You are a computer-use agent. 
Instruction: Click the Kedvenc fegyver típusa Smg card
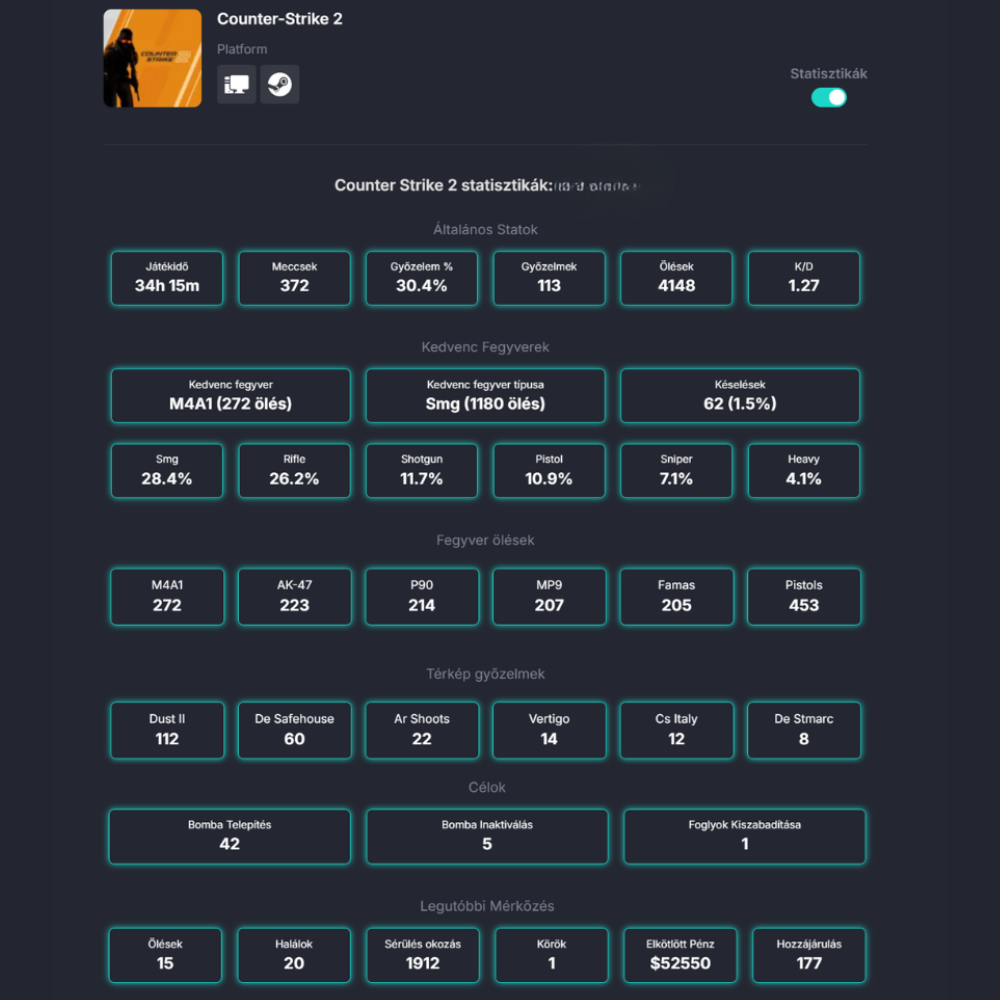tap(485, 396)
